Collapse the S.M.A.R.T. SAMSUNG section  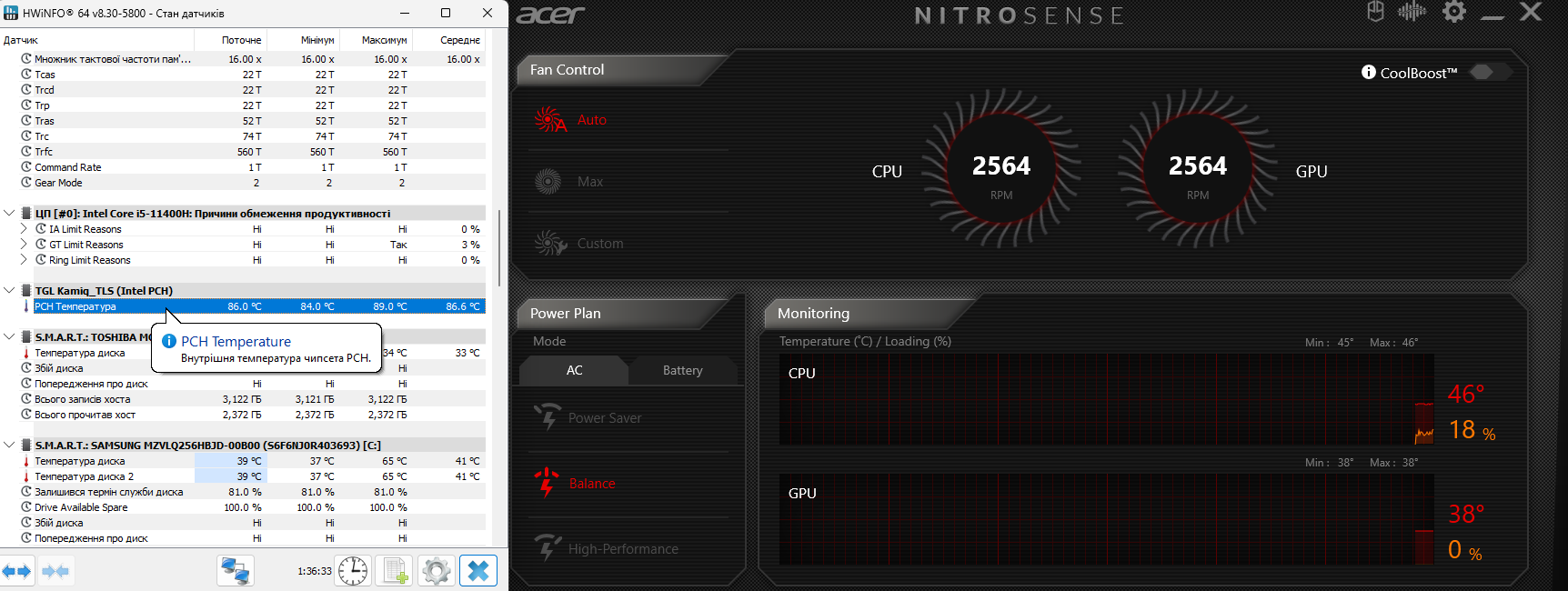[x=9, y=446]
